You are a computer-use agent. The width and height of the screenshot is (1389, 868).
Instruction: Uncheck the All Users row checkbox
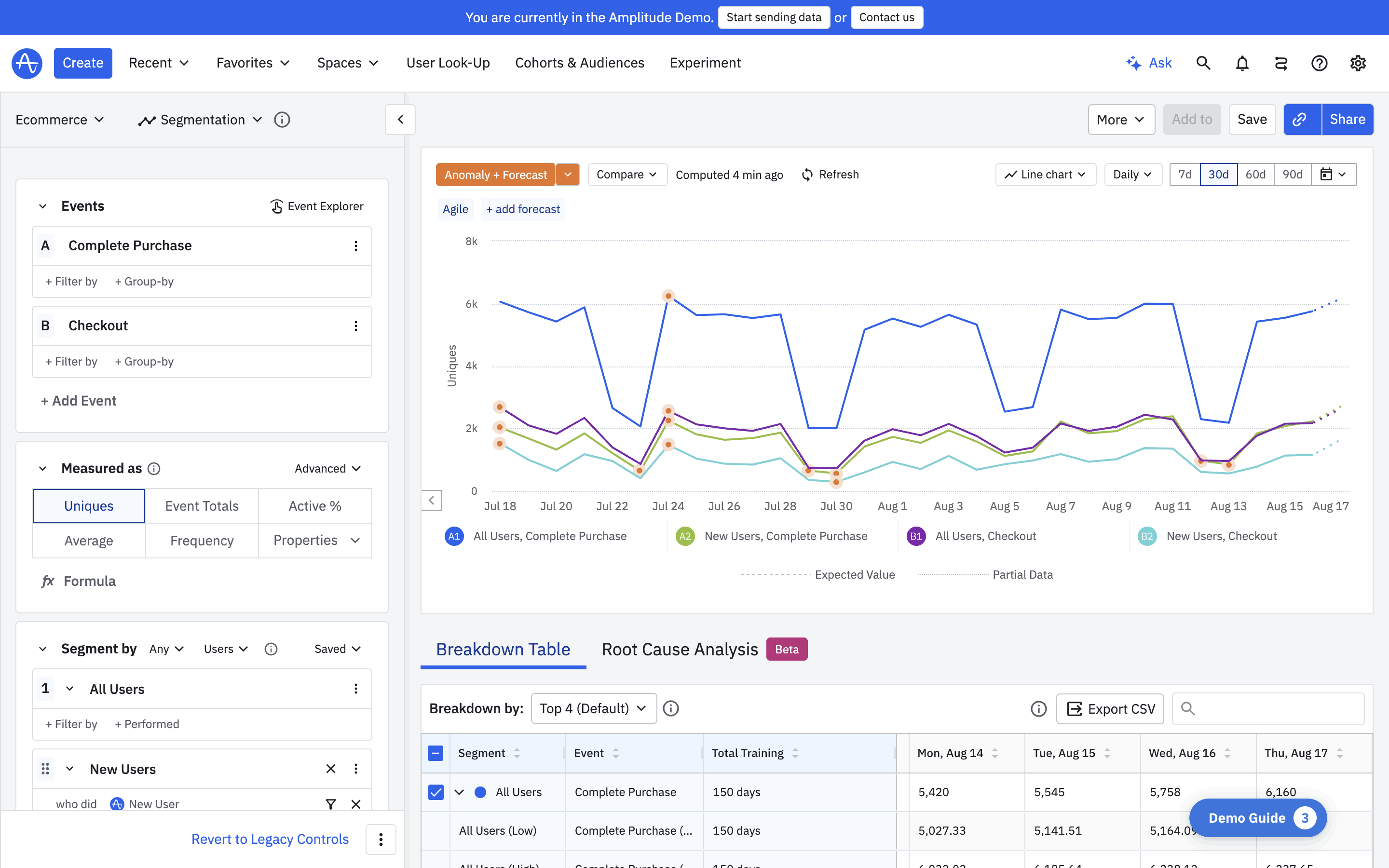point(436,792)
